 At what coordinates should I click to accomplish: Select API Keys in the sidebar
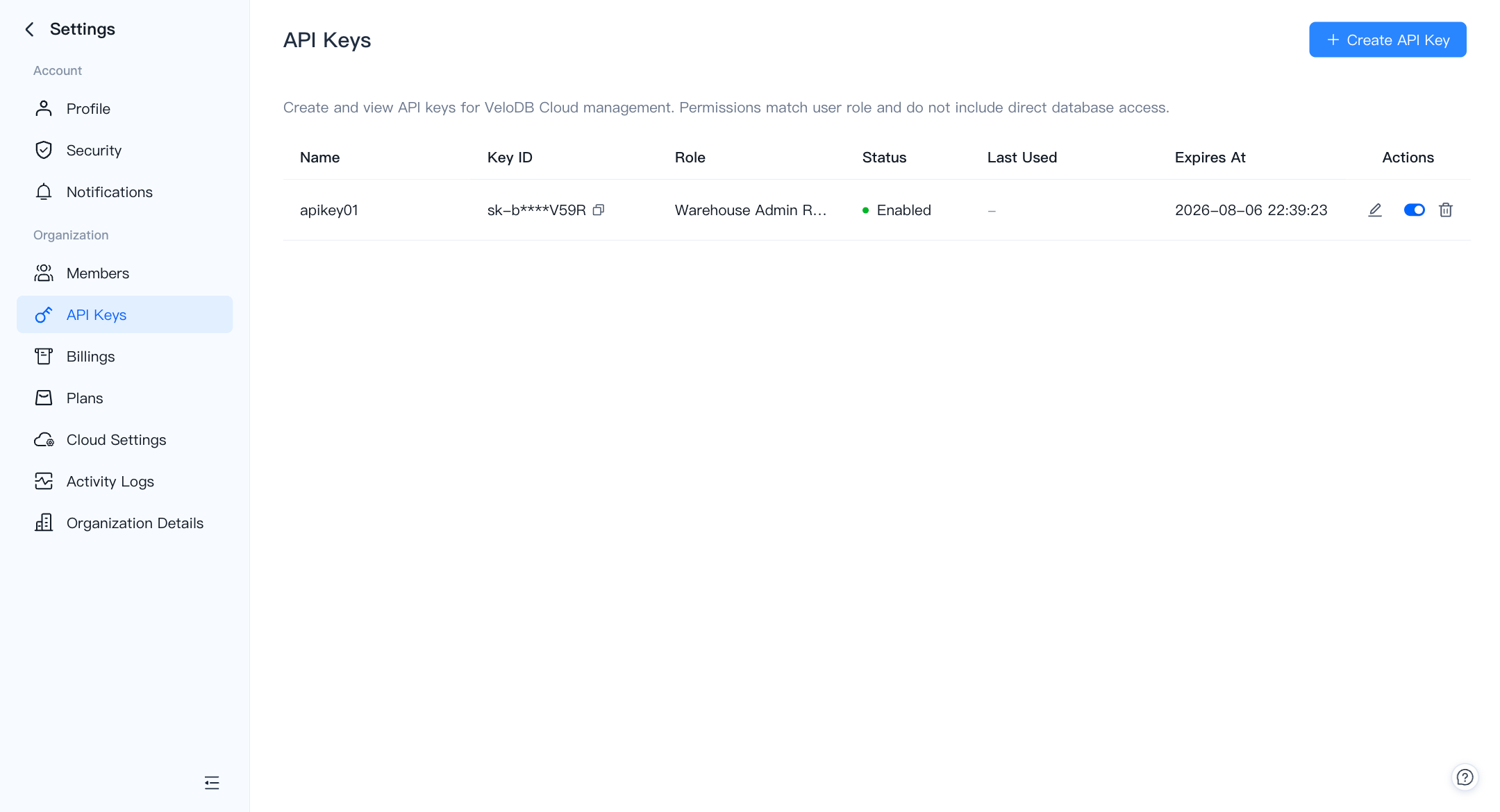pos(124,315)
